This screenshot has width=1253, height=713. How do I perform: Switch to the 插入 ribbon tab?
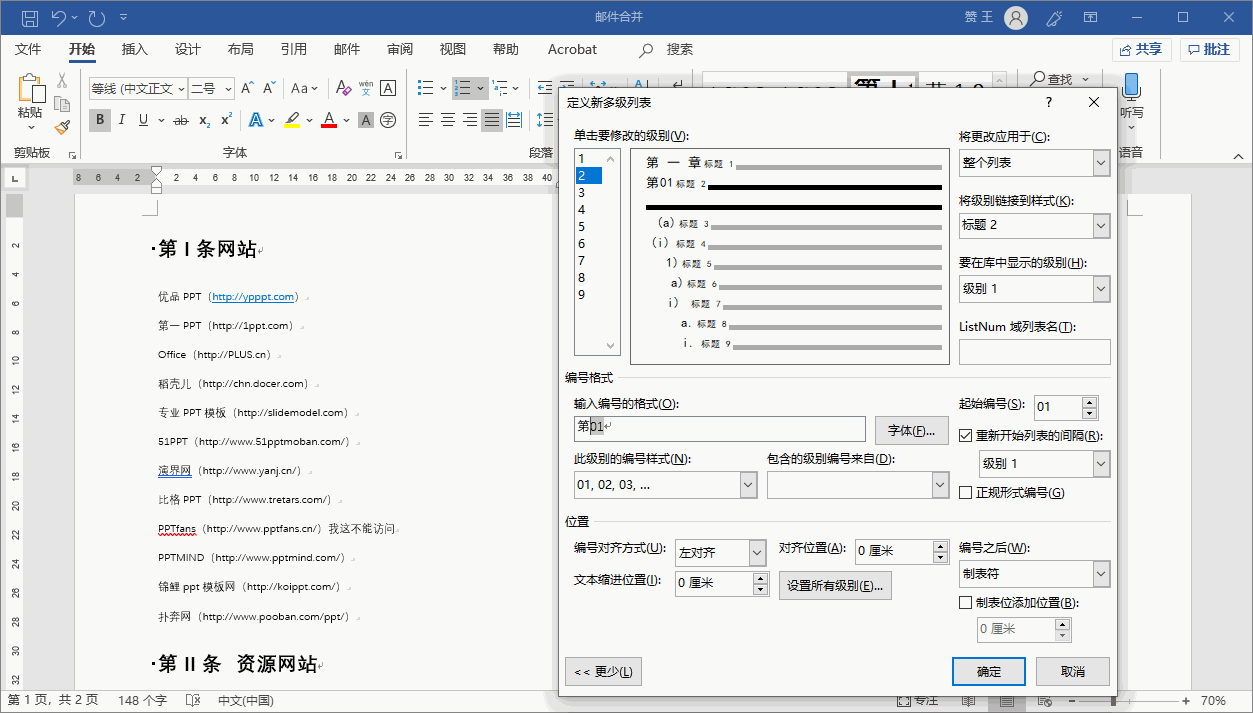pos(134,49)
